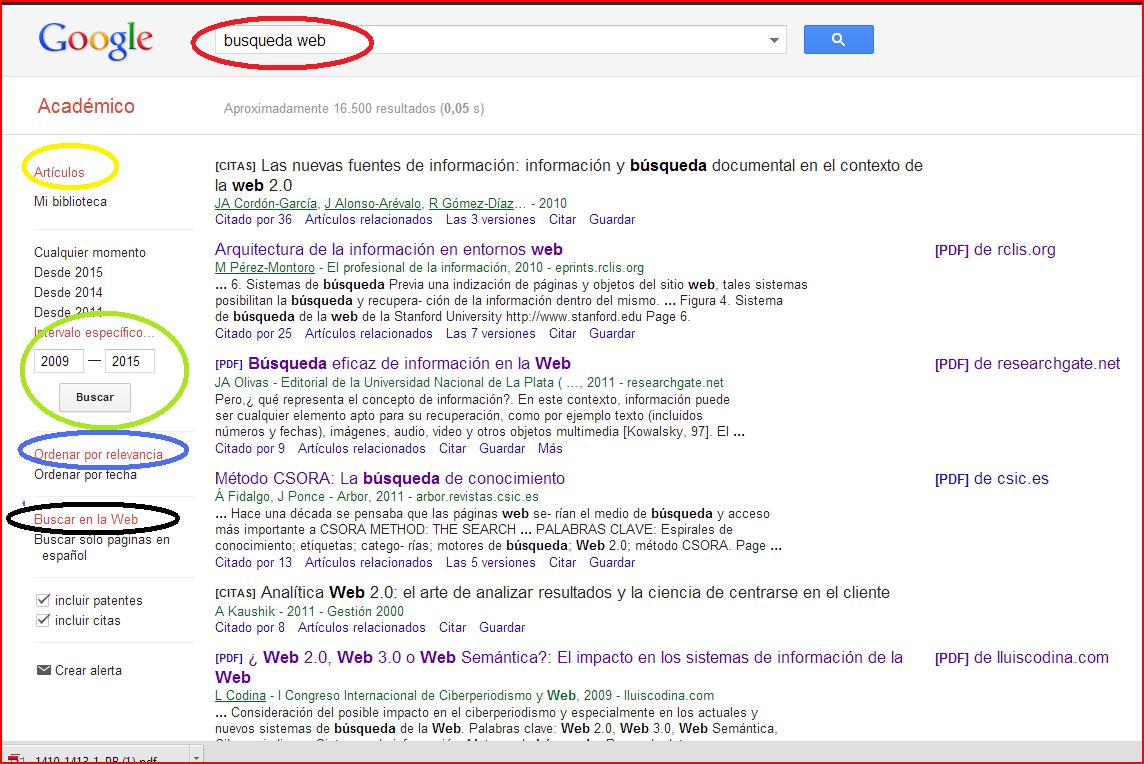Expand "Más" under the Búsqueda eficaz result
This screenshot has width=1144, height=764.
point(550,448)
